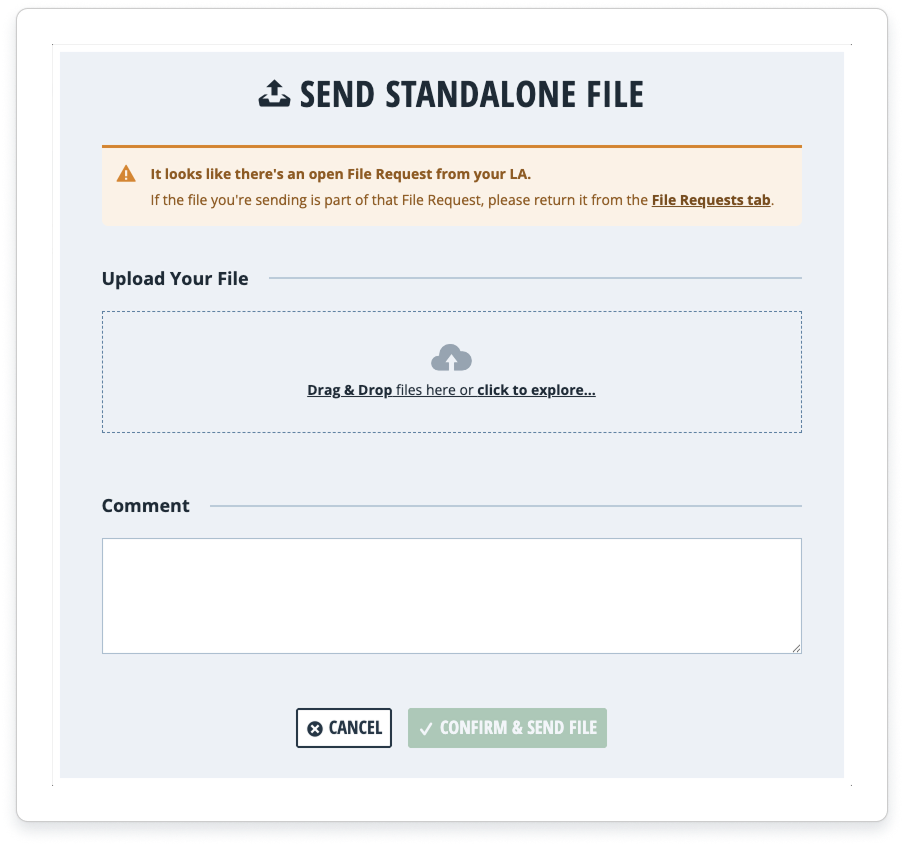Open the File Requests tab link

tap(711, 199)
